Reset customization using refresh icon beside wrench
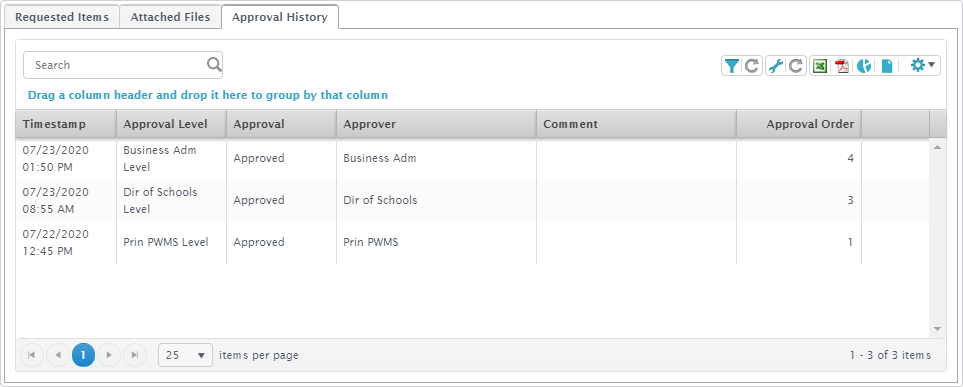Viewport: 963px width, 387px height. click(x=796, y=66)
